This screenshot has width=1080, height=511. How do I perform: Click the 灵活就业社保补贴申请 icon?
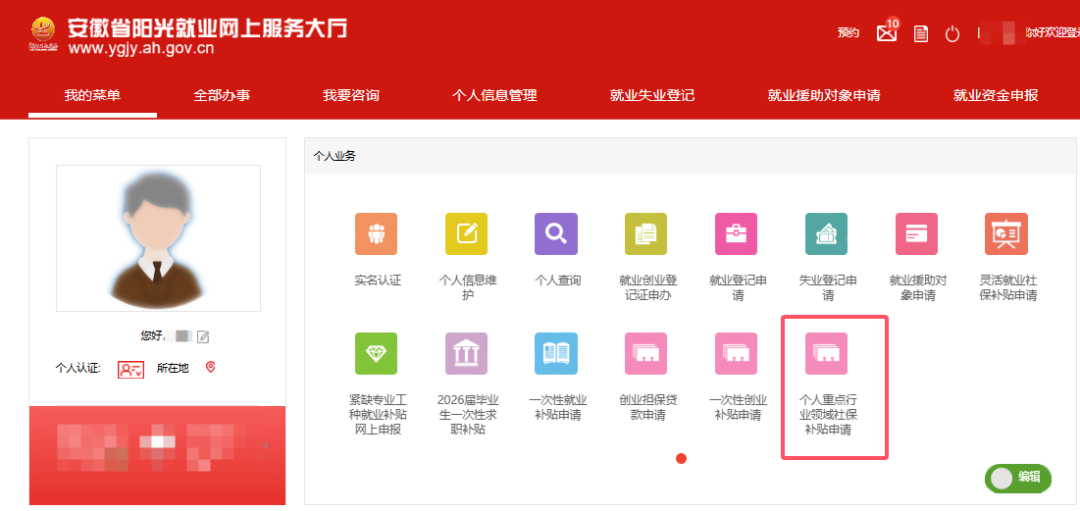coord(1006,234)
